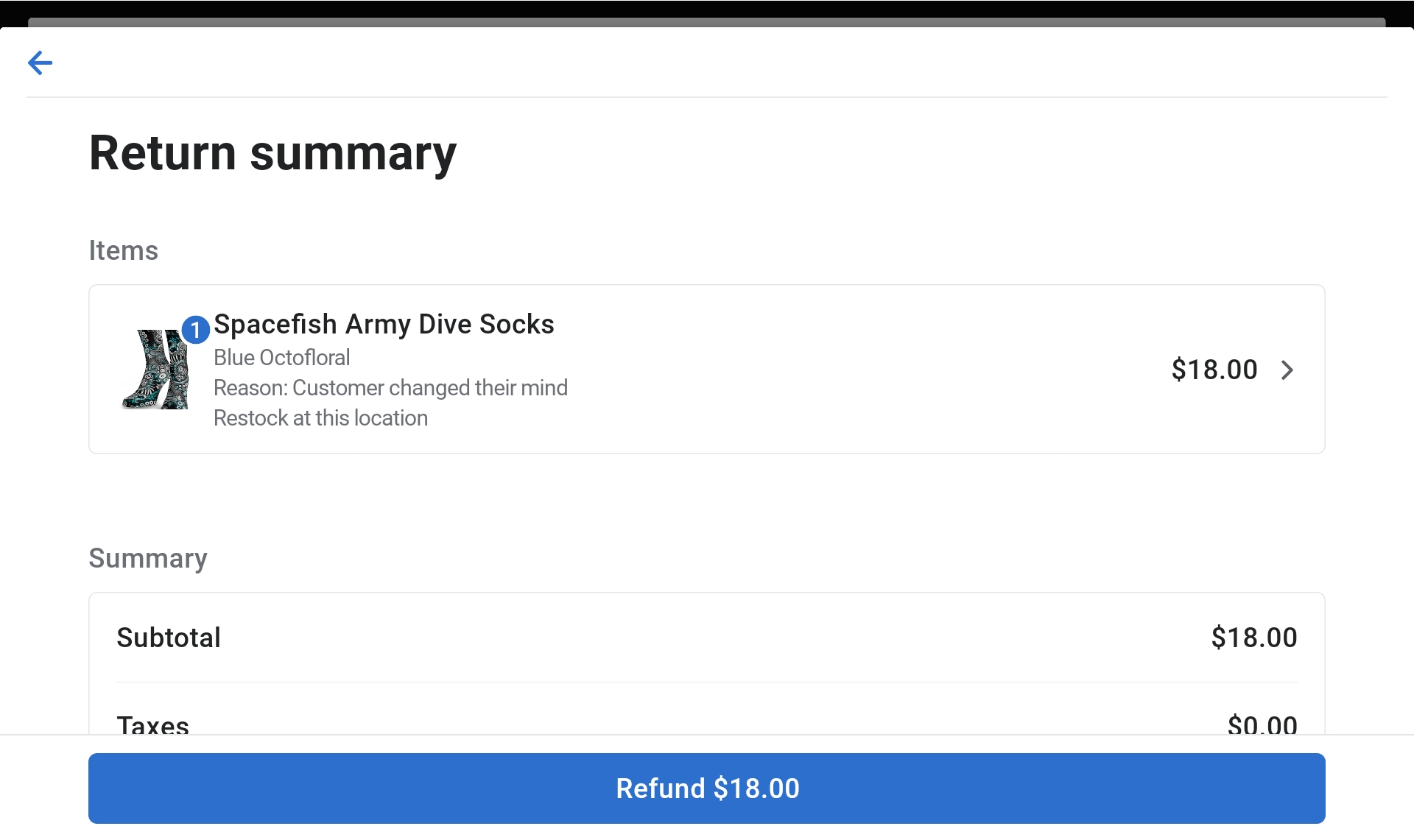
Task: Click the Items section heading
Action: [122, 251]
